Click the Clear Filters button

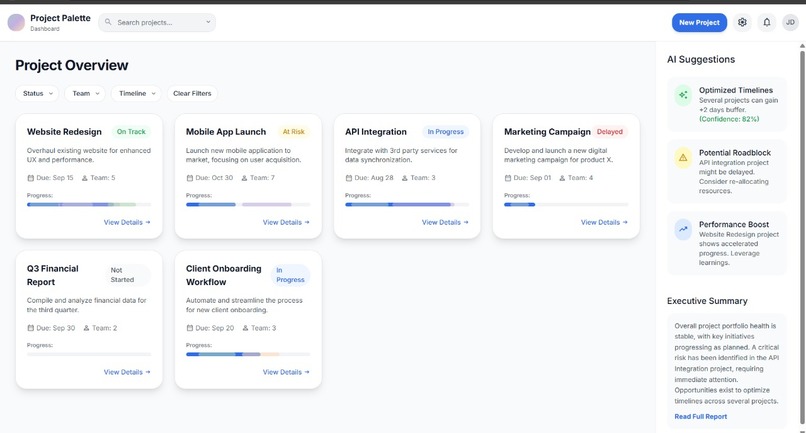tap(192, 94)
